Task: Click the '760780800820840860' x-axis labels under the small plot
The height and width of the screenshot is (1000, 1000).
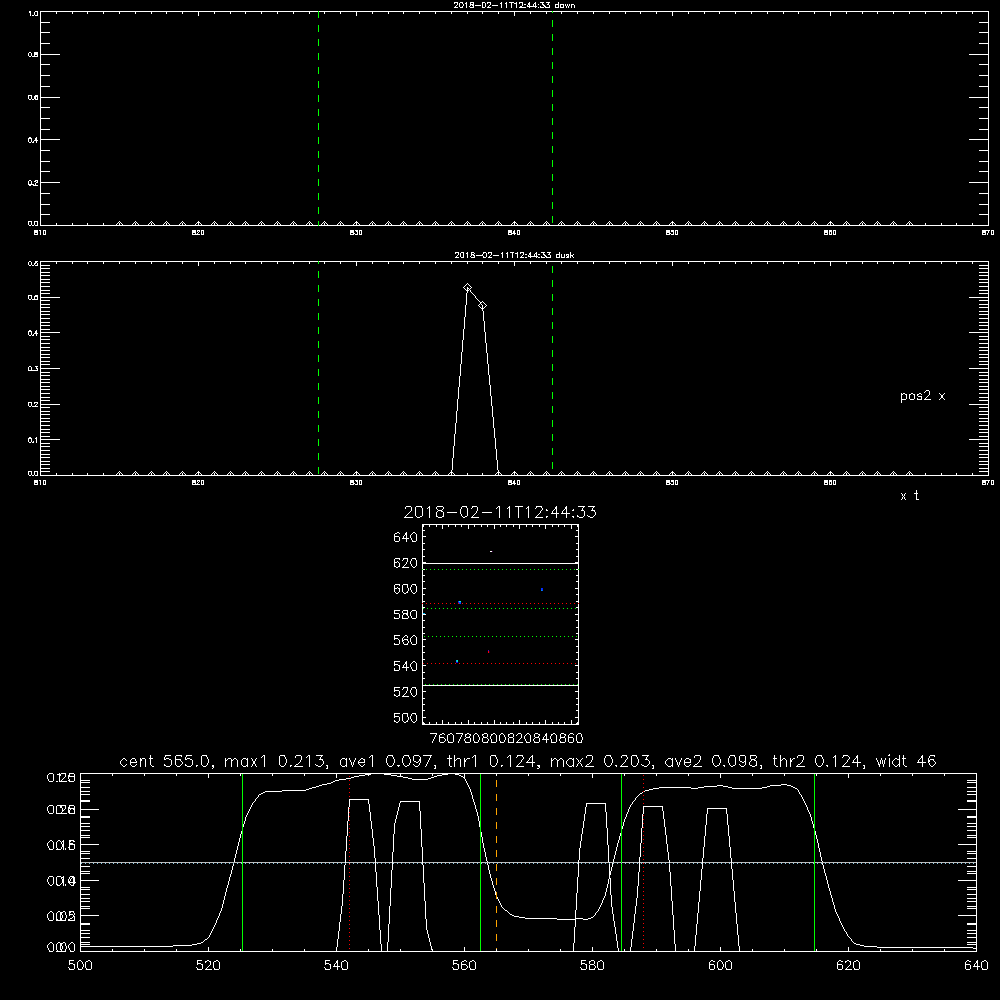Action: click(507, 739)
